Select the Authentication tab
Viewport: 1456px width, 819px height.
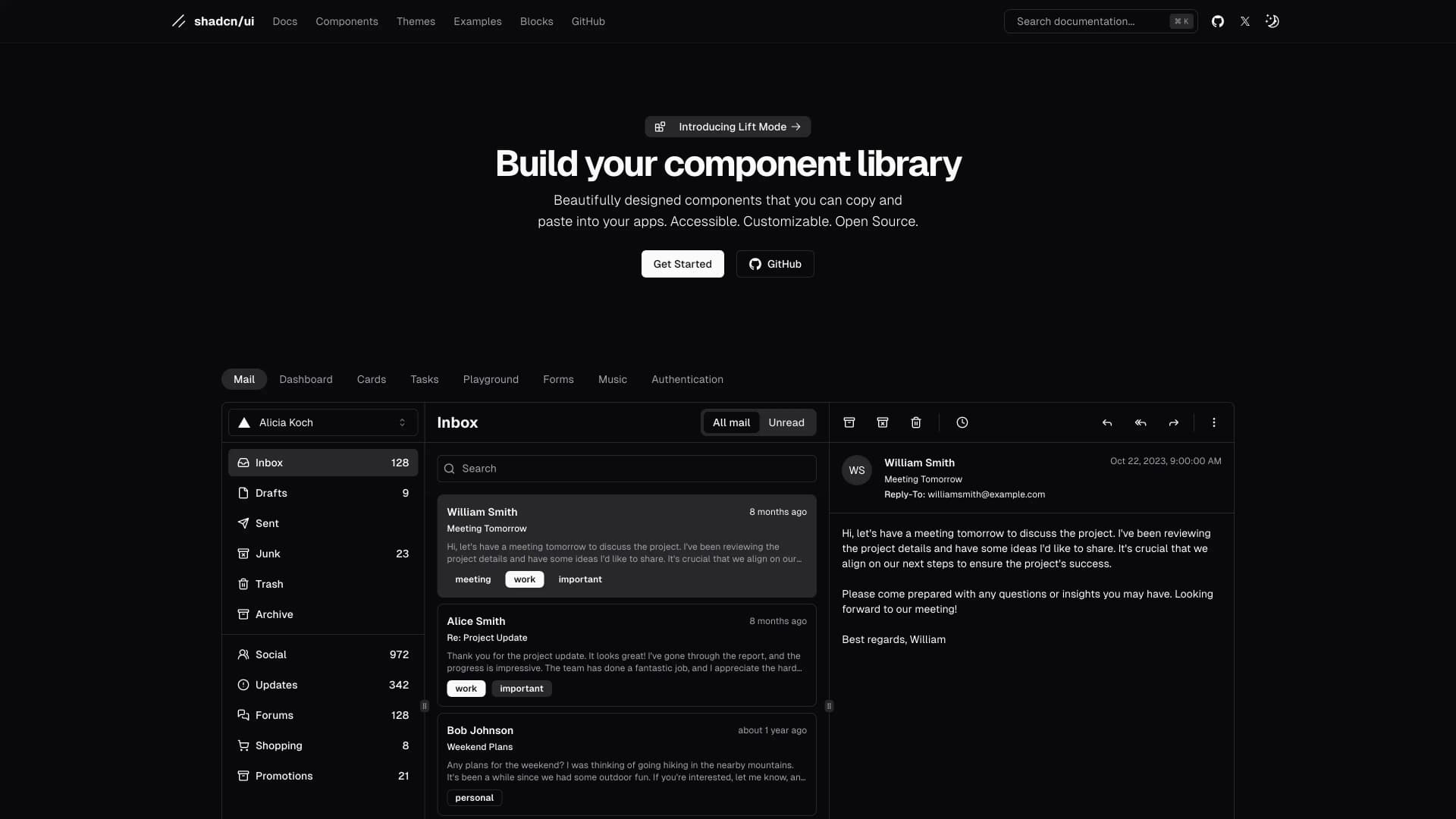click(x=687, y=379)
